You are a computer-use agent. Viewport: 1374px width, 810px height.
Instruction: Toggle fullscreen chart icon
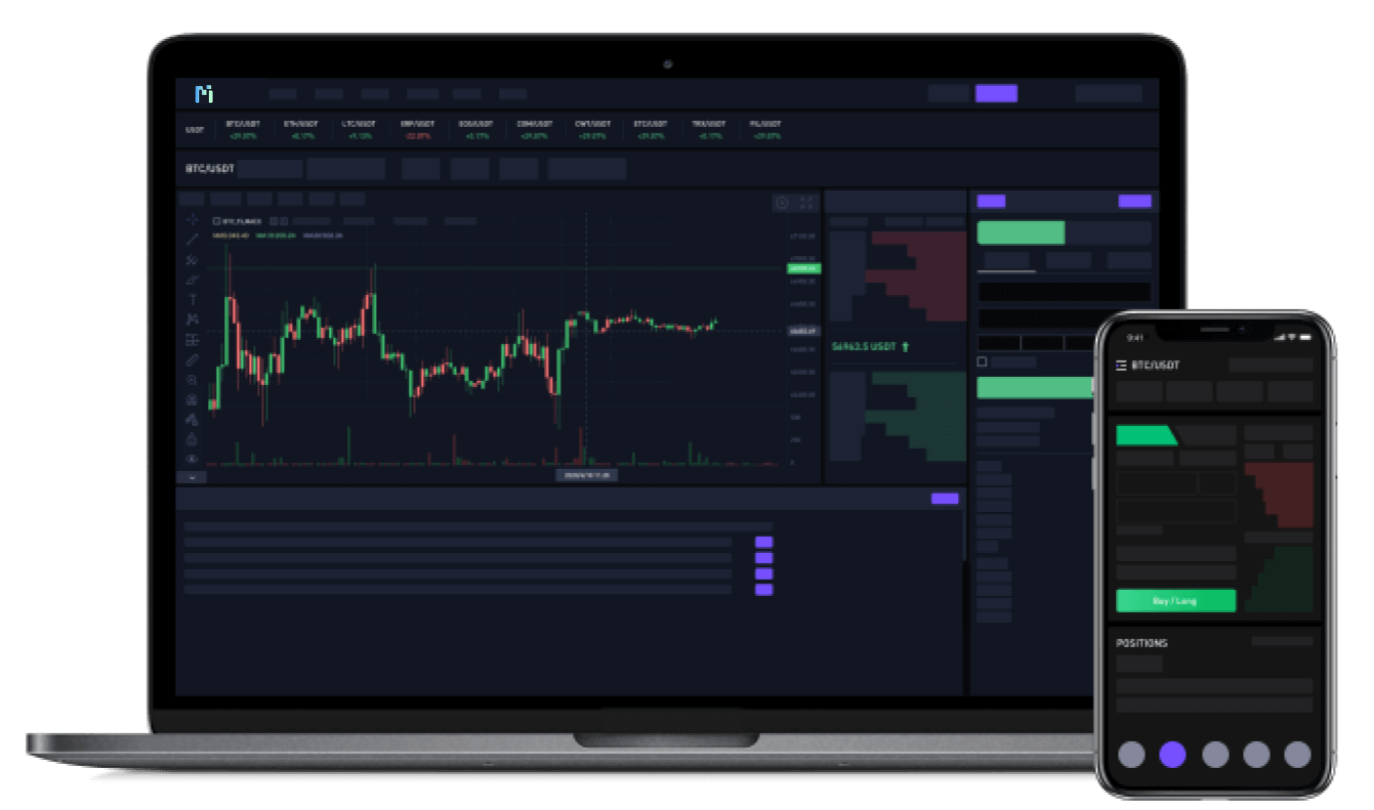pyautogui.click(x=807, y=203)
